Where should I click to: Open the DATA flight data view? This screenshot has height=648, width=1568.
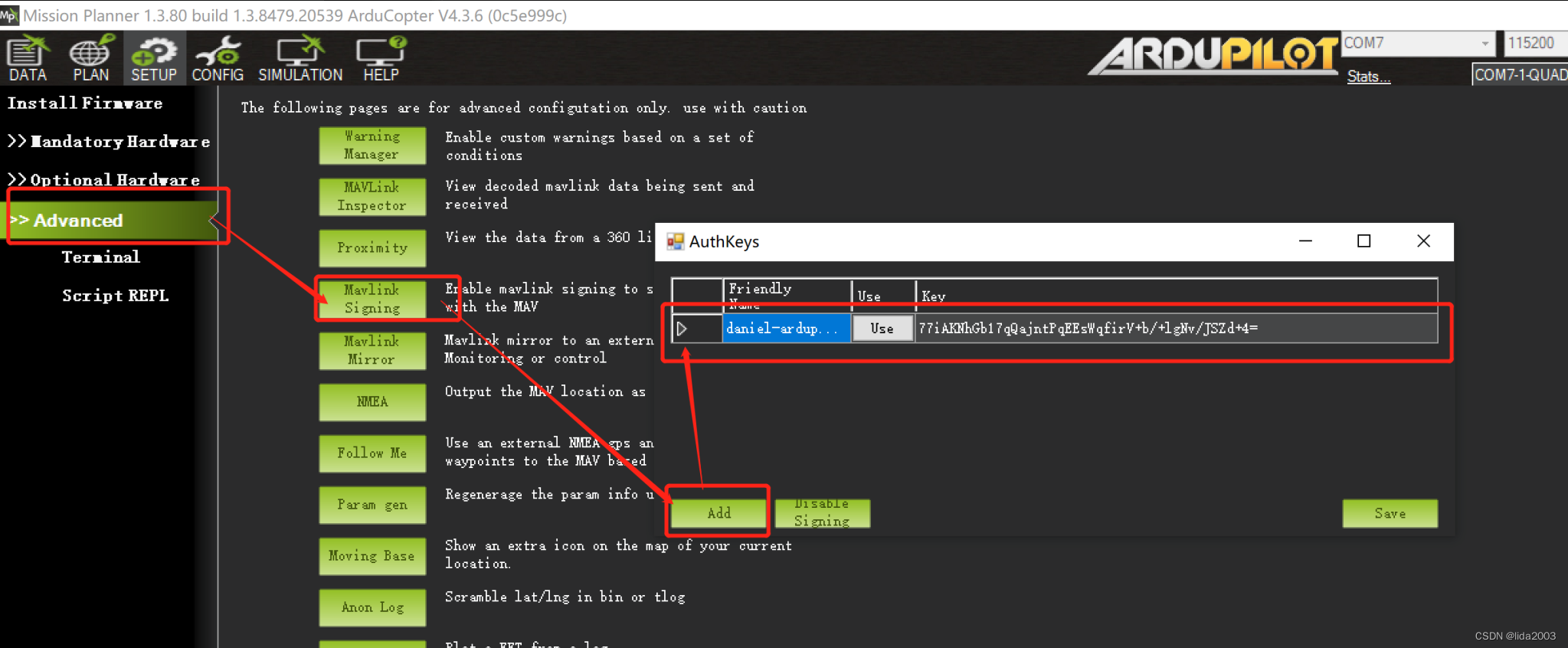pos(28,58)
